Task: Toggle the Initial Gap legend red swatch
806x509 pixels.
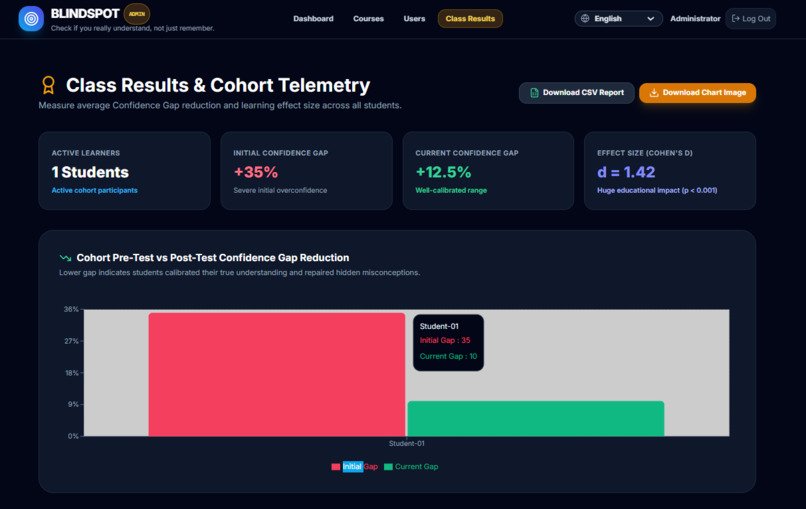Action: tap(336, 467)
